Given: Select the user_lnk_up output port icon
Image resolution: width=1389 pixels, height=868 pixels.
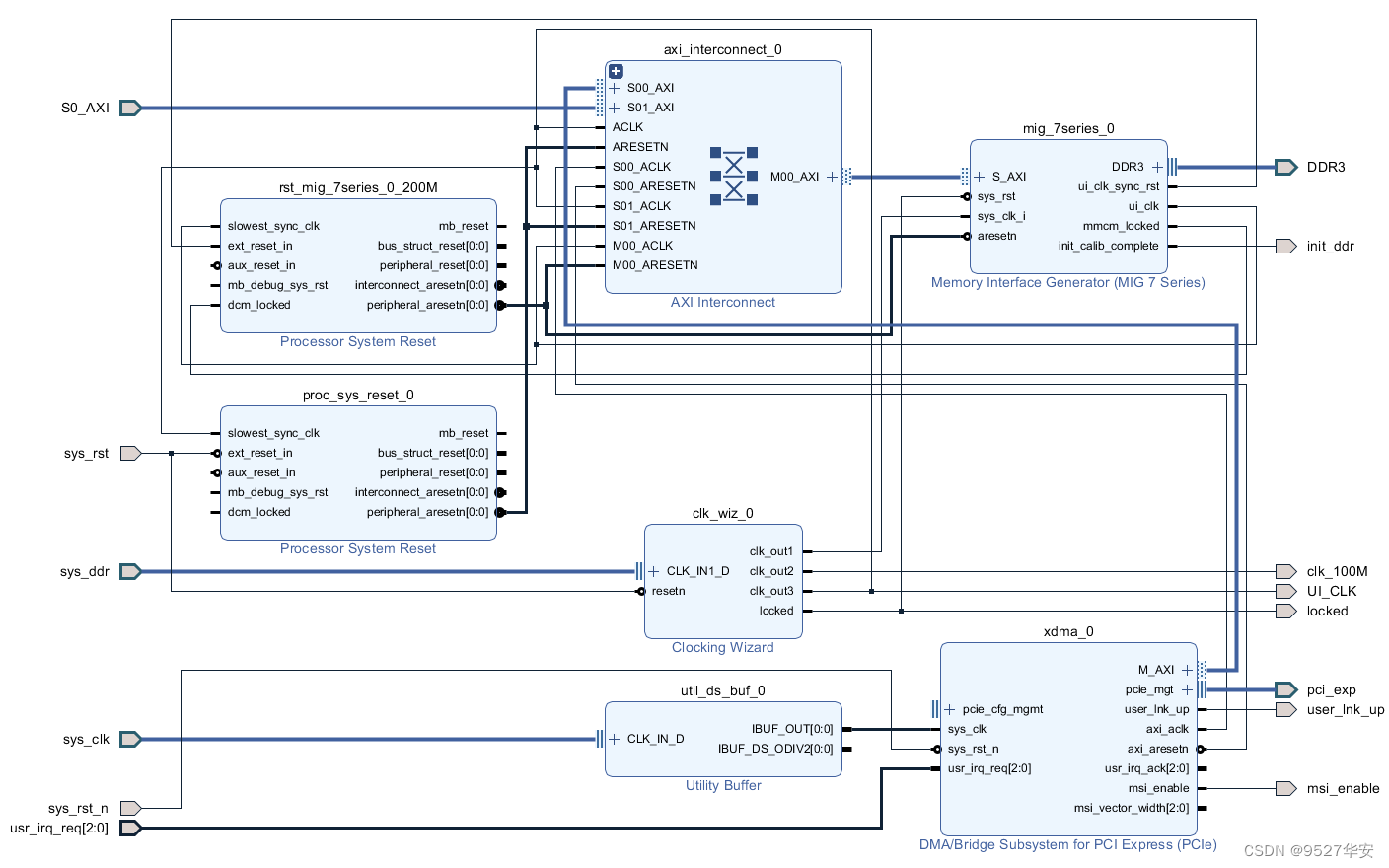Looking at the screenshot, I should (1285, 709).
